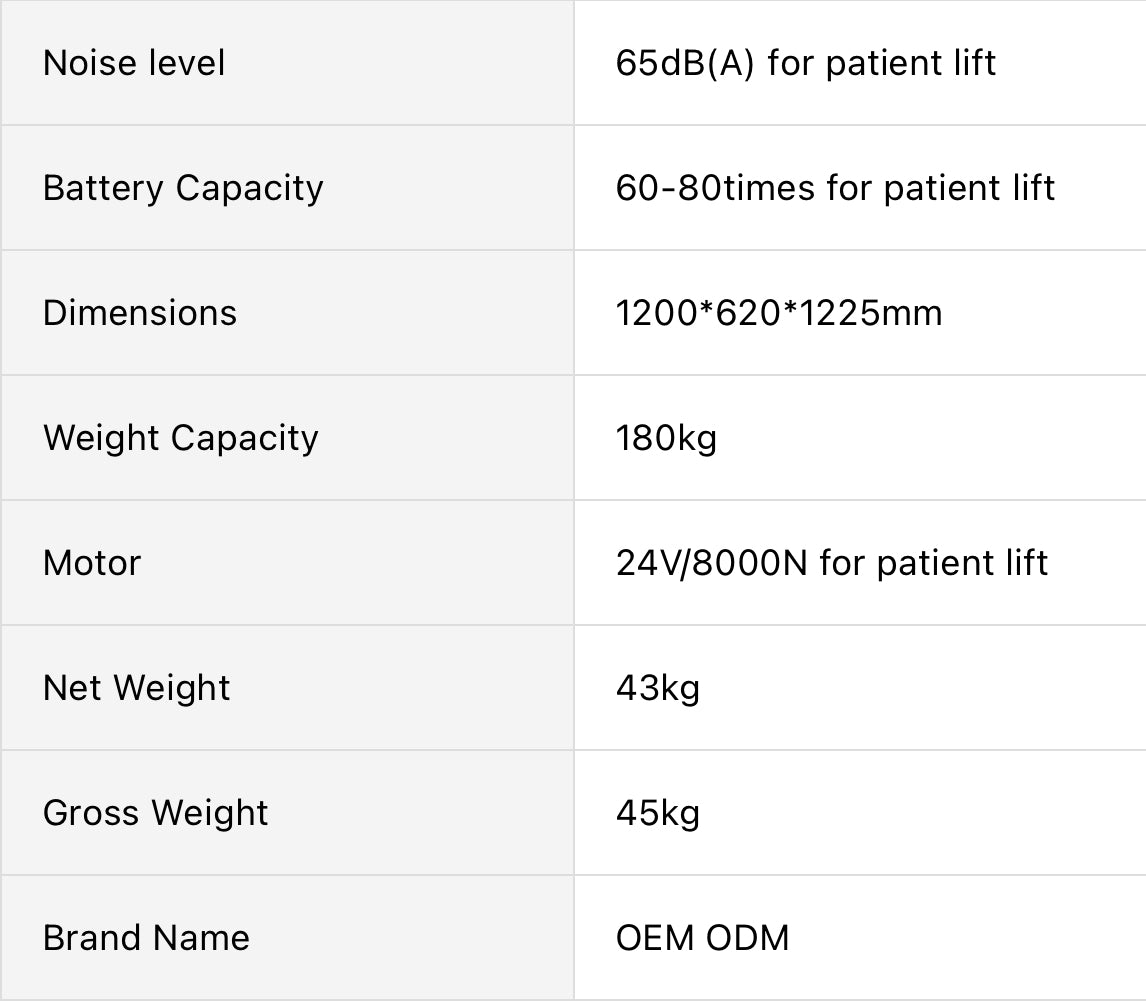Viewport: 1146px width, 1008px height.
Task: Select the 24V/8000N for patient lift value
Action: click(x=832, y=563)
